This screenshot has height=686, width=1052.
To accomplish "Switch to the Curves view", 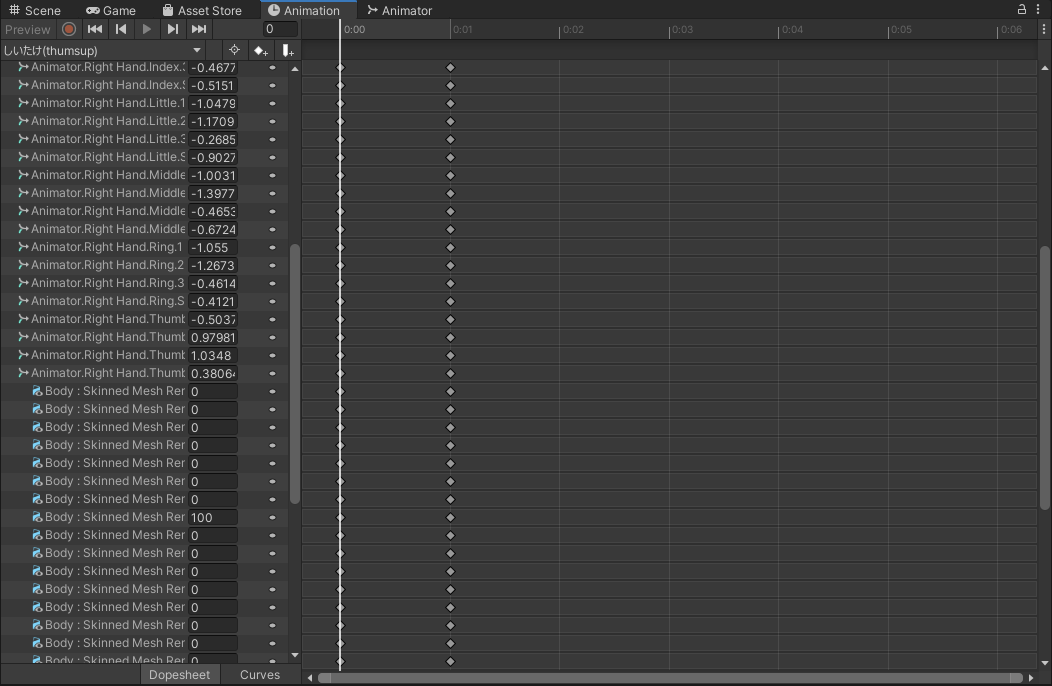I will (x=259, y=675).
